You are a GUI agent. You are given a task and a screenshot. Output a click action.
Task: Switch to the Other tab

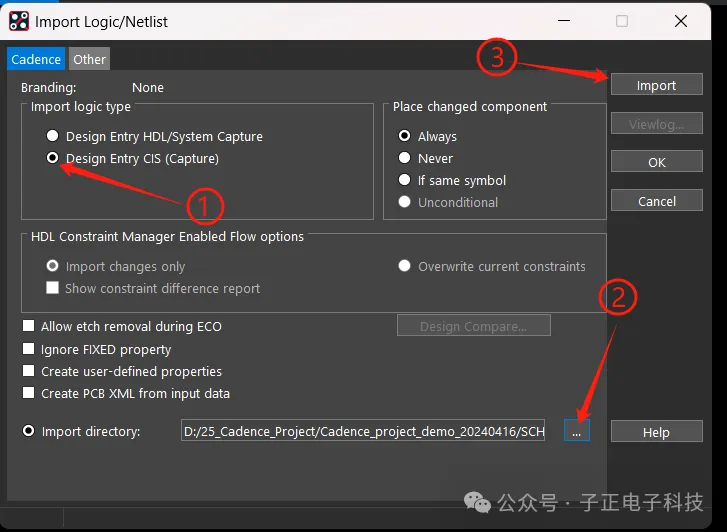(89, 59)
